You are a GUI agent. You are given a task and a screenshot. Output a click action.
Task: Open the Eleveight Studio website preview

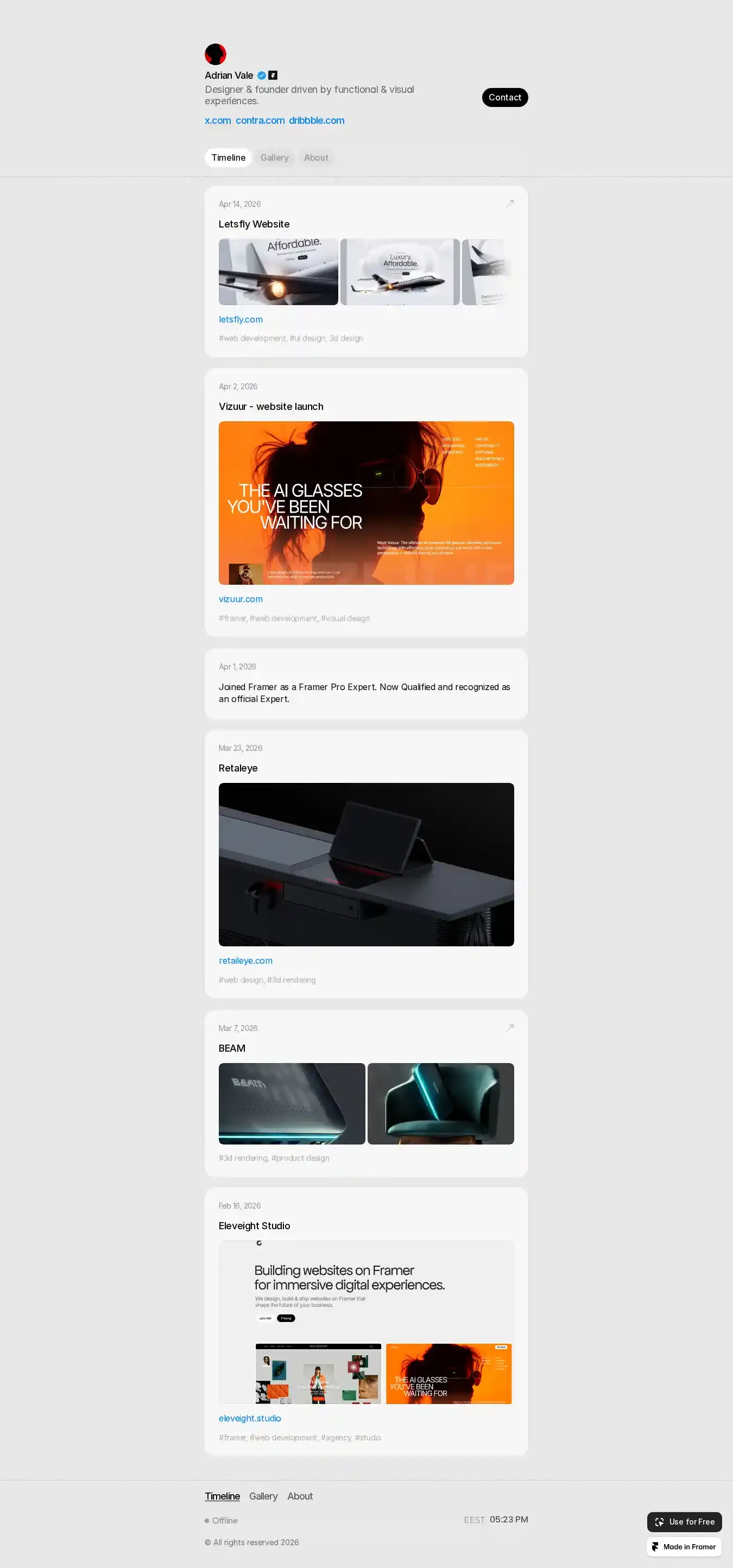pos(366,1323)
